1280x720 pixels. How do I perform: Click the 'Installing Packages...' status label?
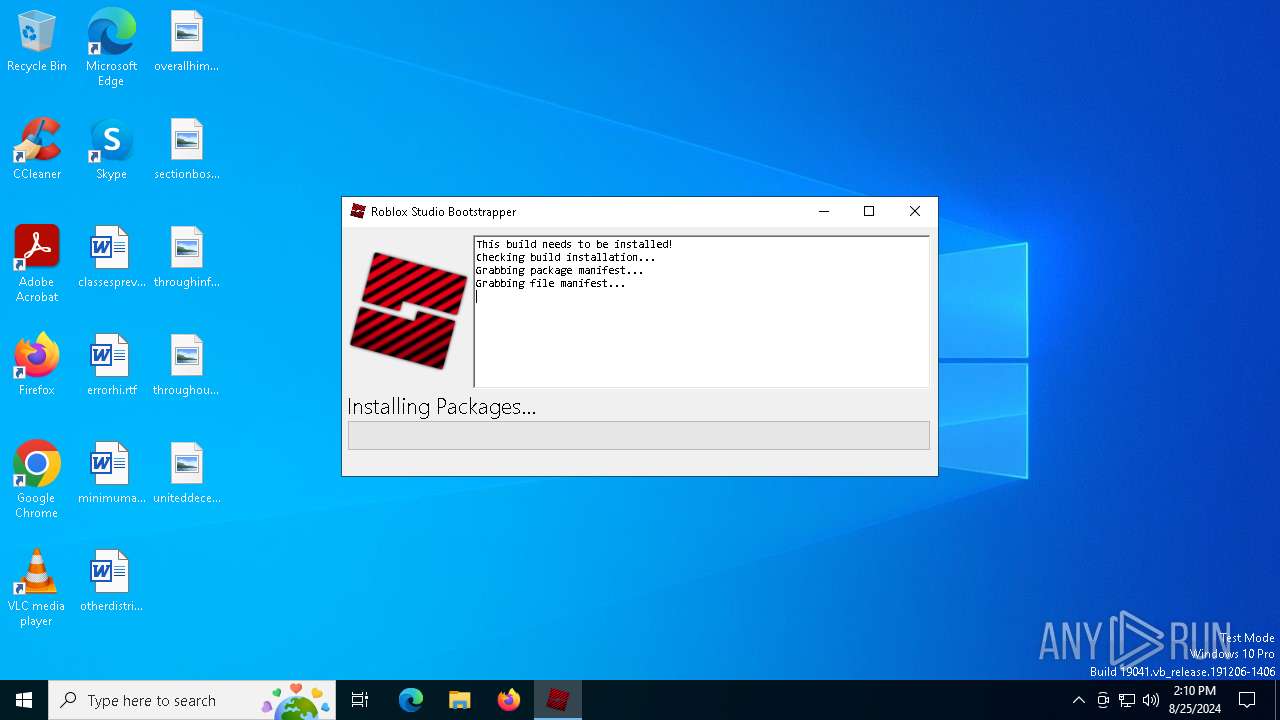(x=441, y=406)
